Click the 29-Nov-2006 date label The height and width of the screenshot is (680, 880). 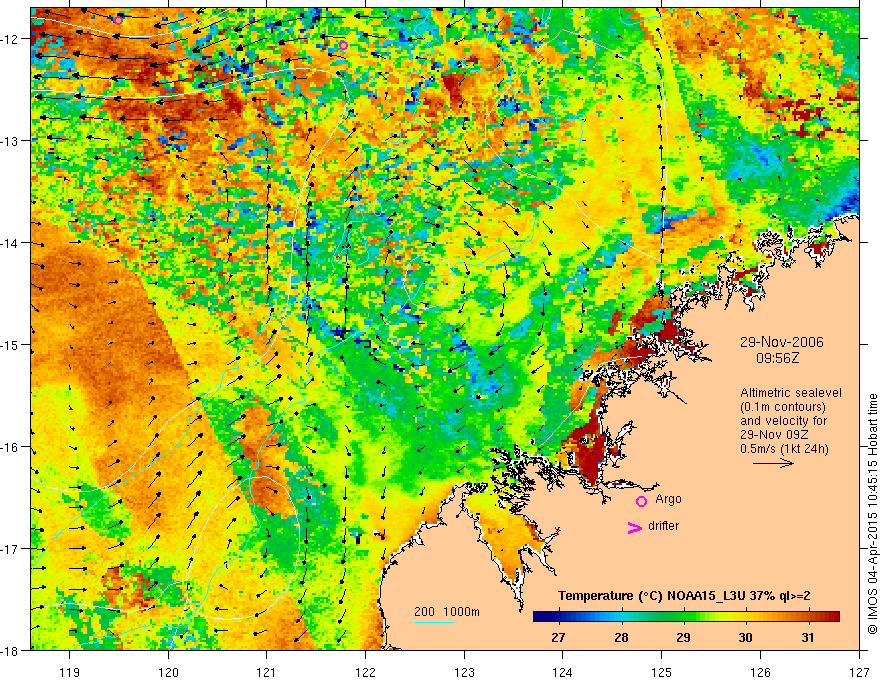[781, 342]
